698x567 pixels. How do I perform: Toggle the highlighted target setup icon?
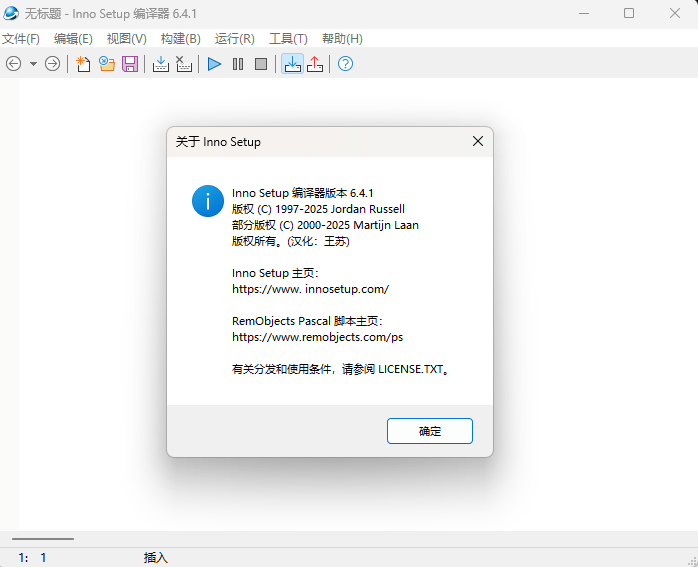coord(292,64)
